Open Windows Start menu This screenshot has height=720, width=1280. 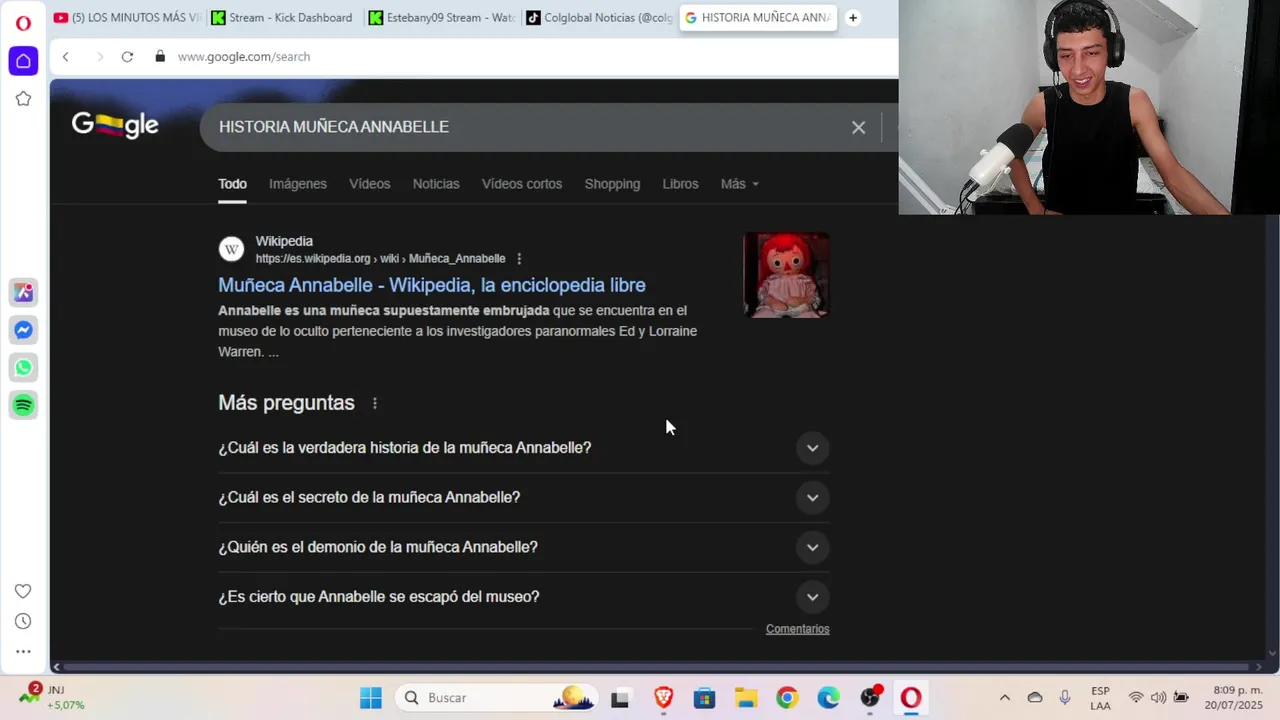tap(371, 698)
